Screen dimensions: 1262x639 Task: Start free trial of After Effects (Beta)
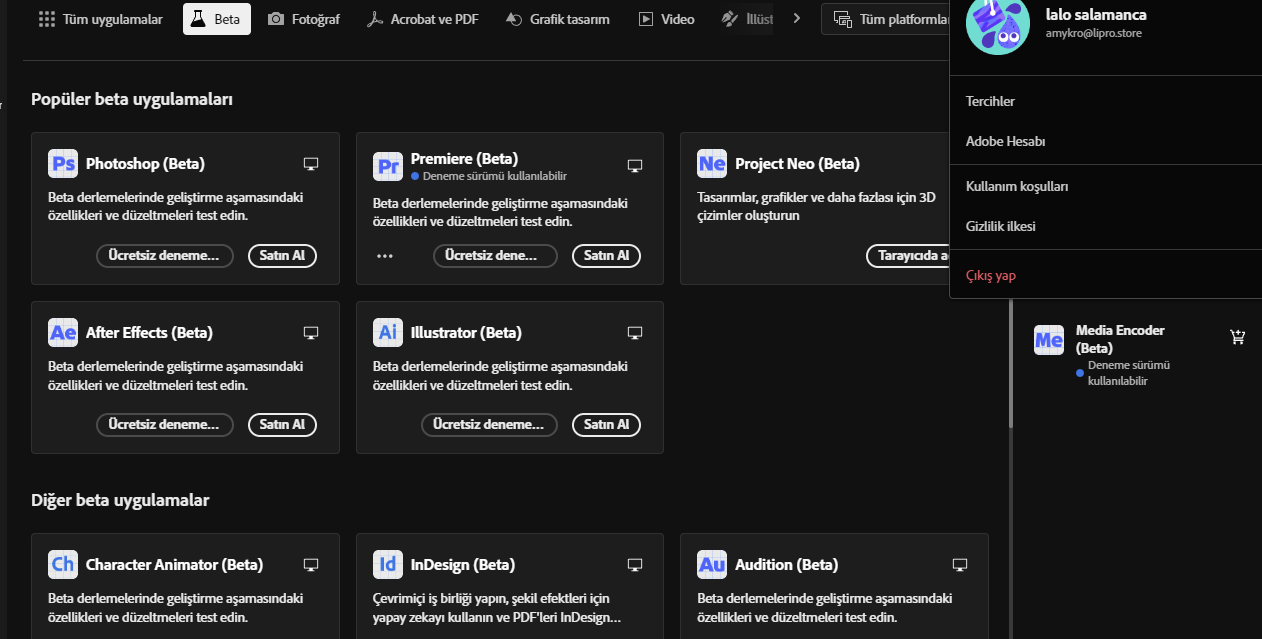[165, 425]
